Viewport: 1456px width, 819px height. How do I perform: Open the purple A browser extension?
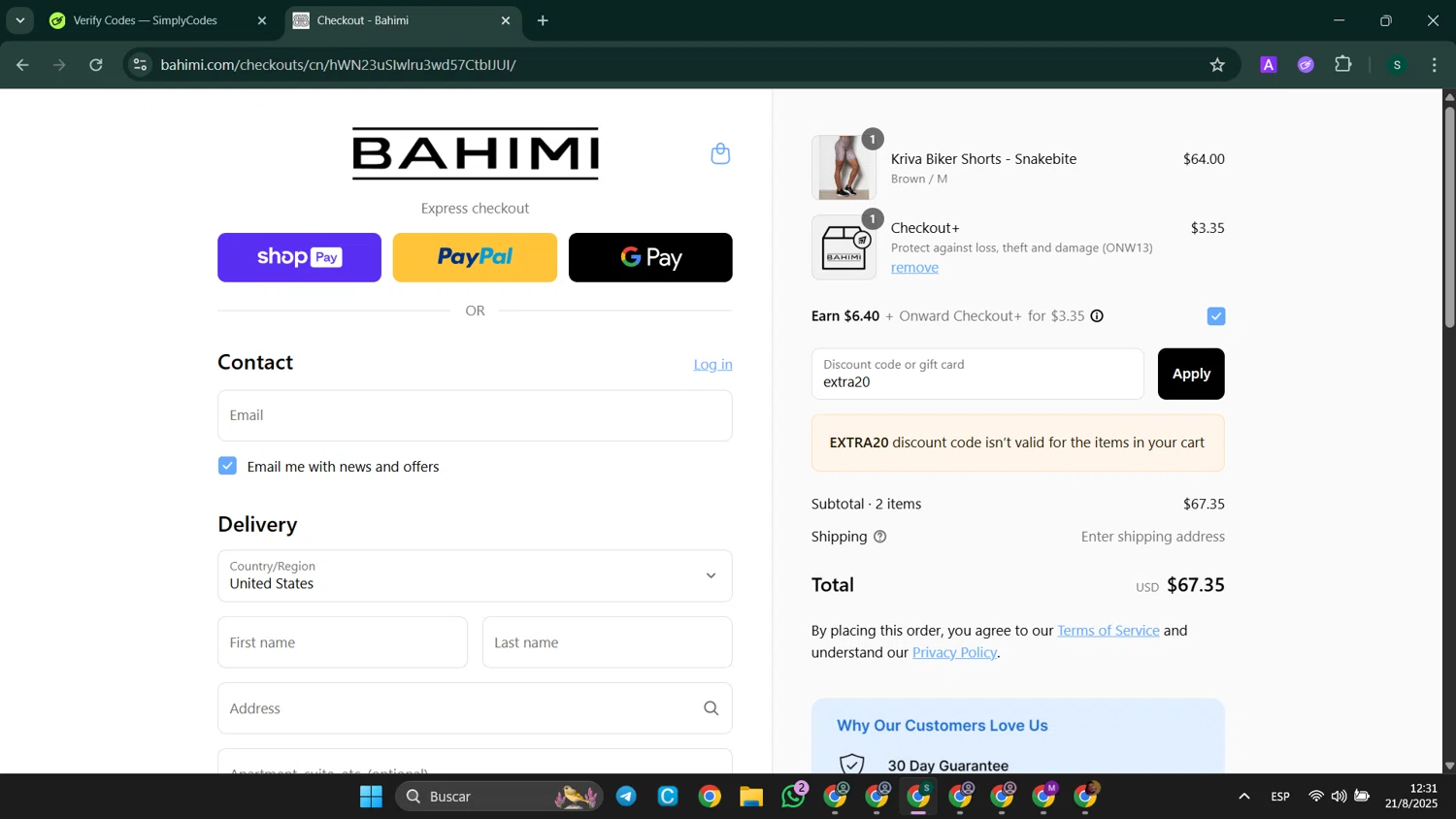click(x=1269, y=65)
